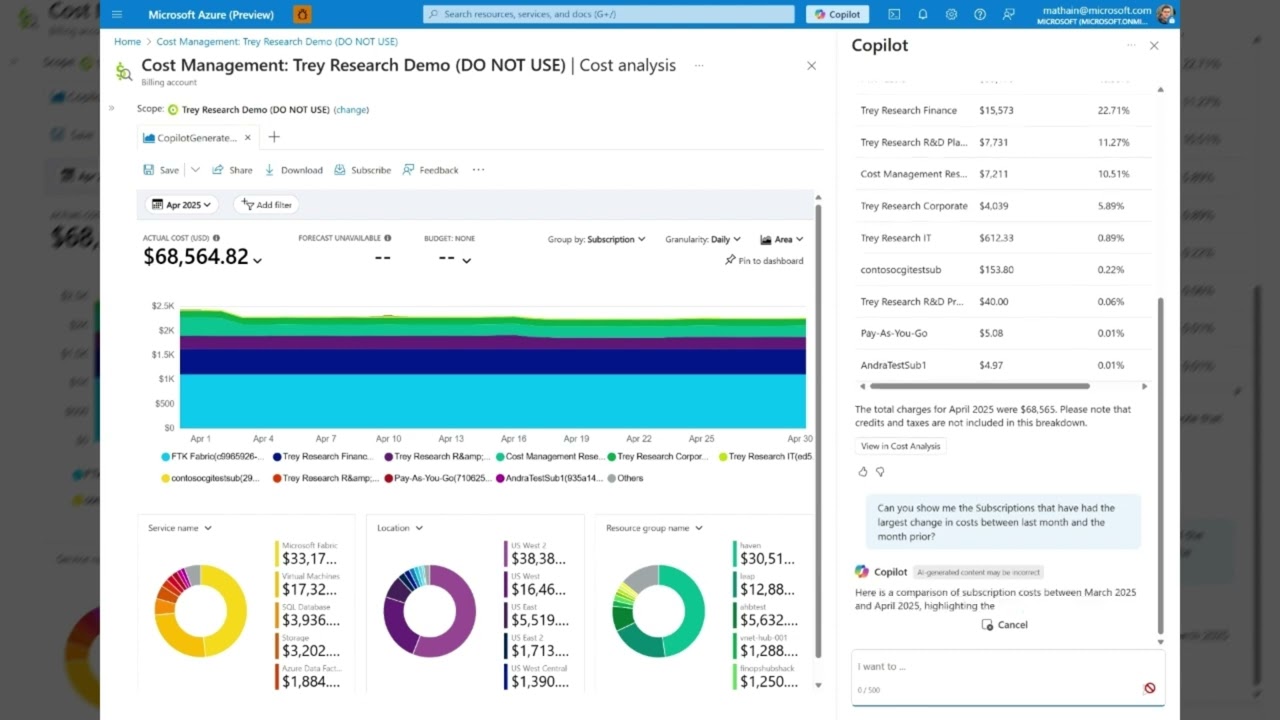Open the Save dropdown arrow

[195, 170]
